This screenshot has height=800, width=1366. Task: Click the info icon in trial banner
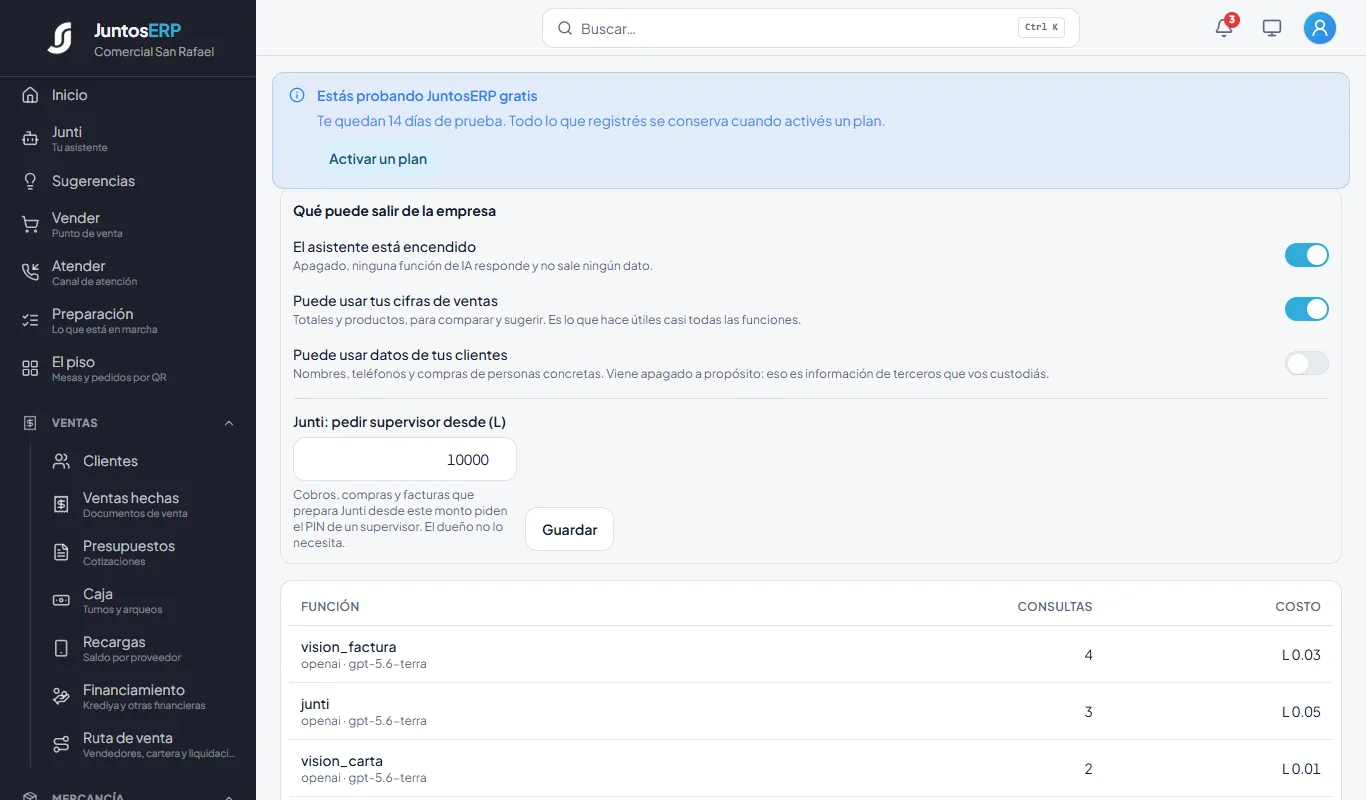[297, 96]
